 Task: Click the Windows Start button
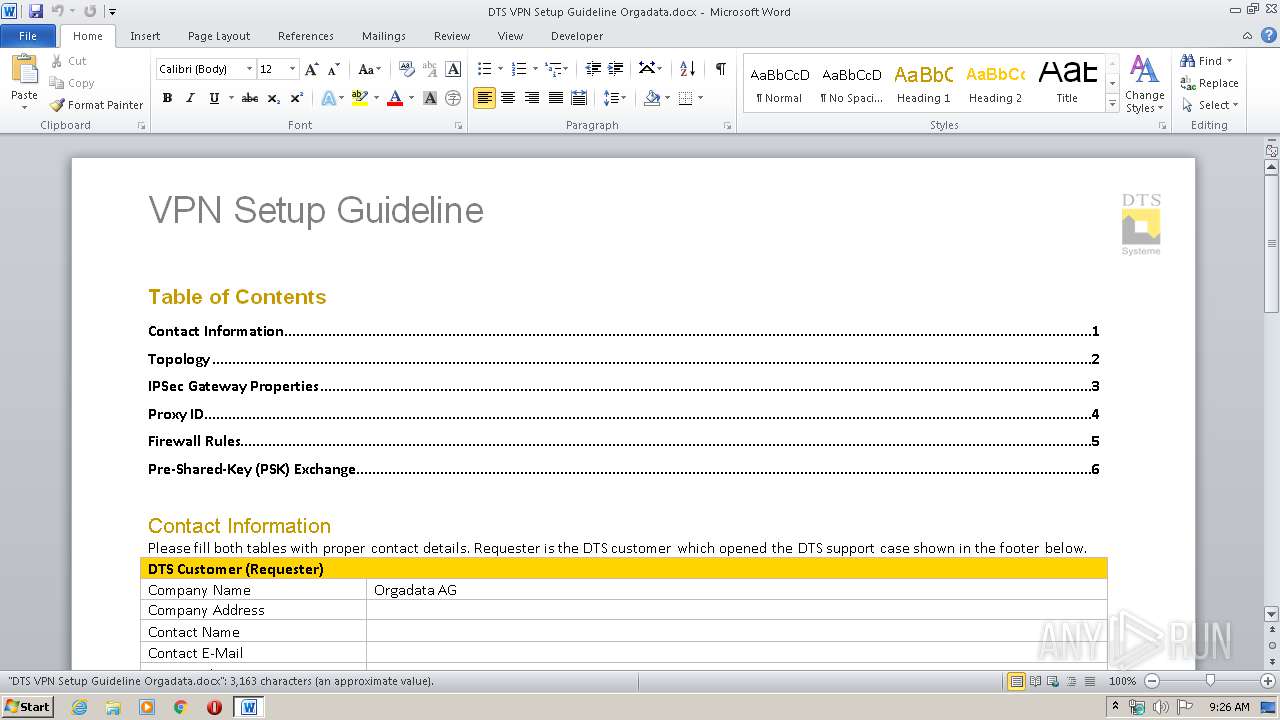27,706
